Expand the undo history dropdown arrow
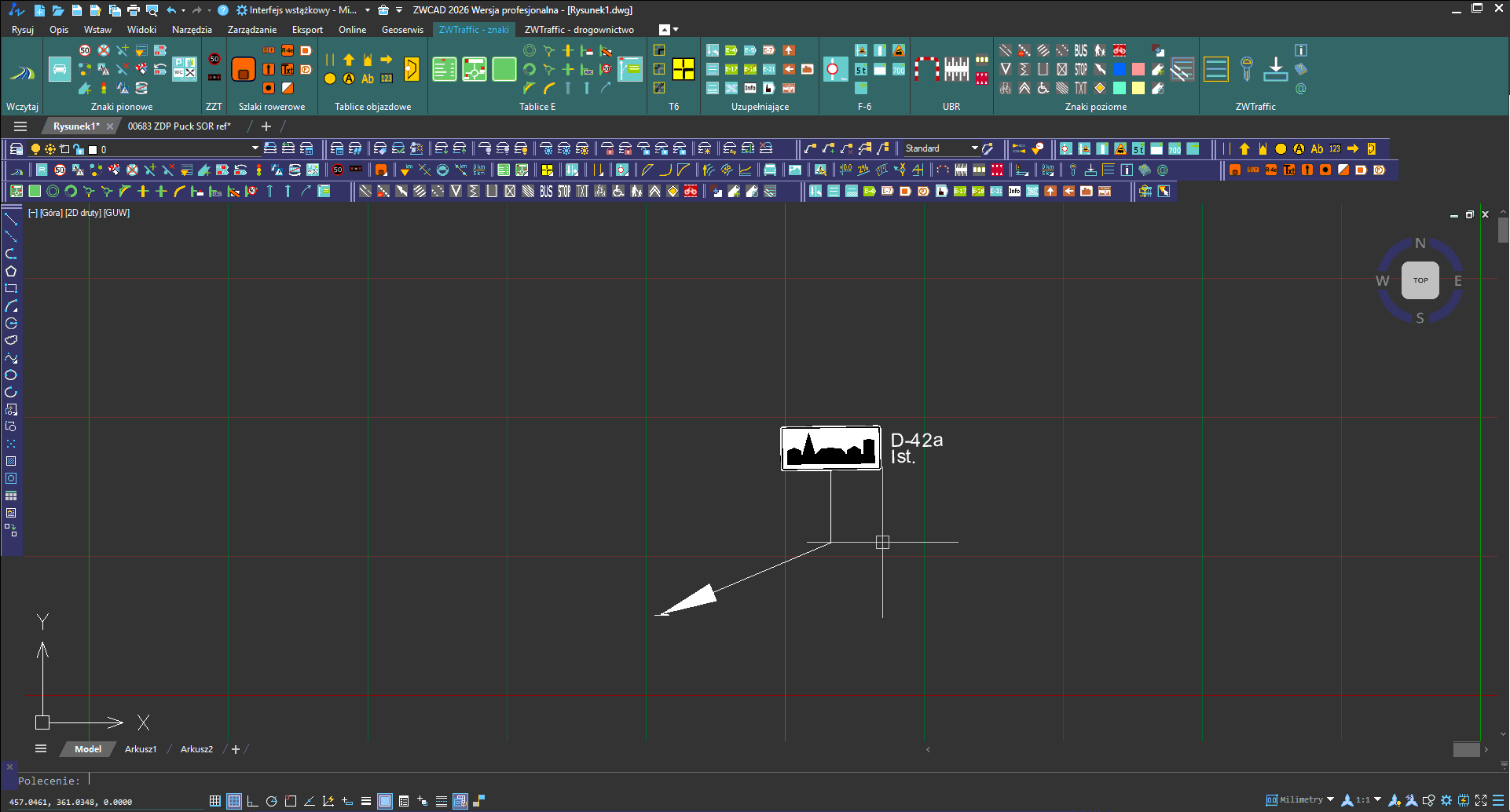Viewport: 1510px width, 812px height. [x=183, y=10]
